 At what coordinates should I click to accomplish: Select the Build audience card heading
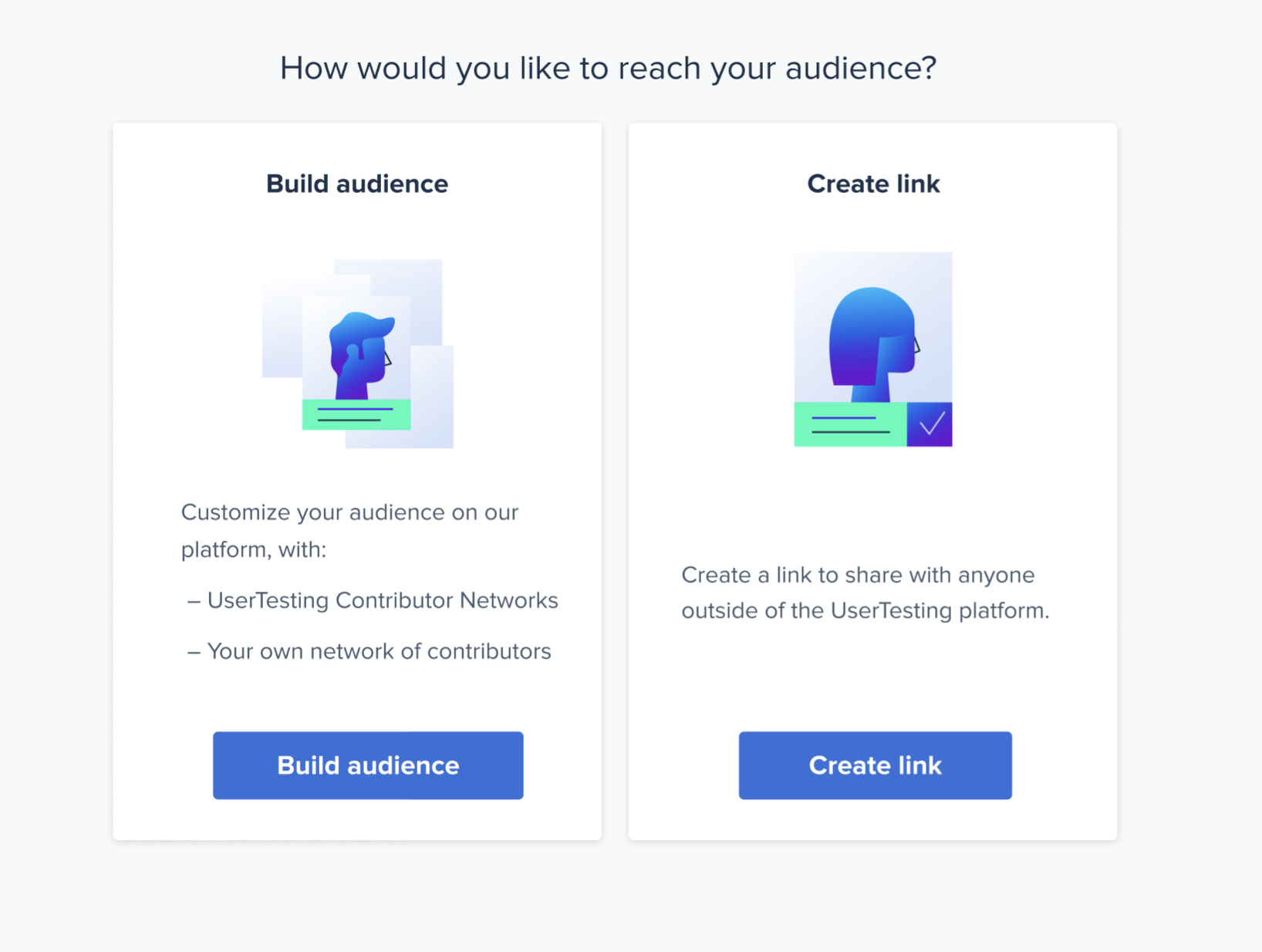[357, 184]
